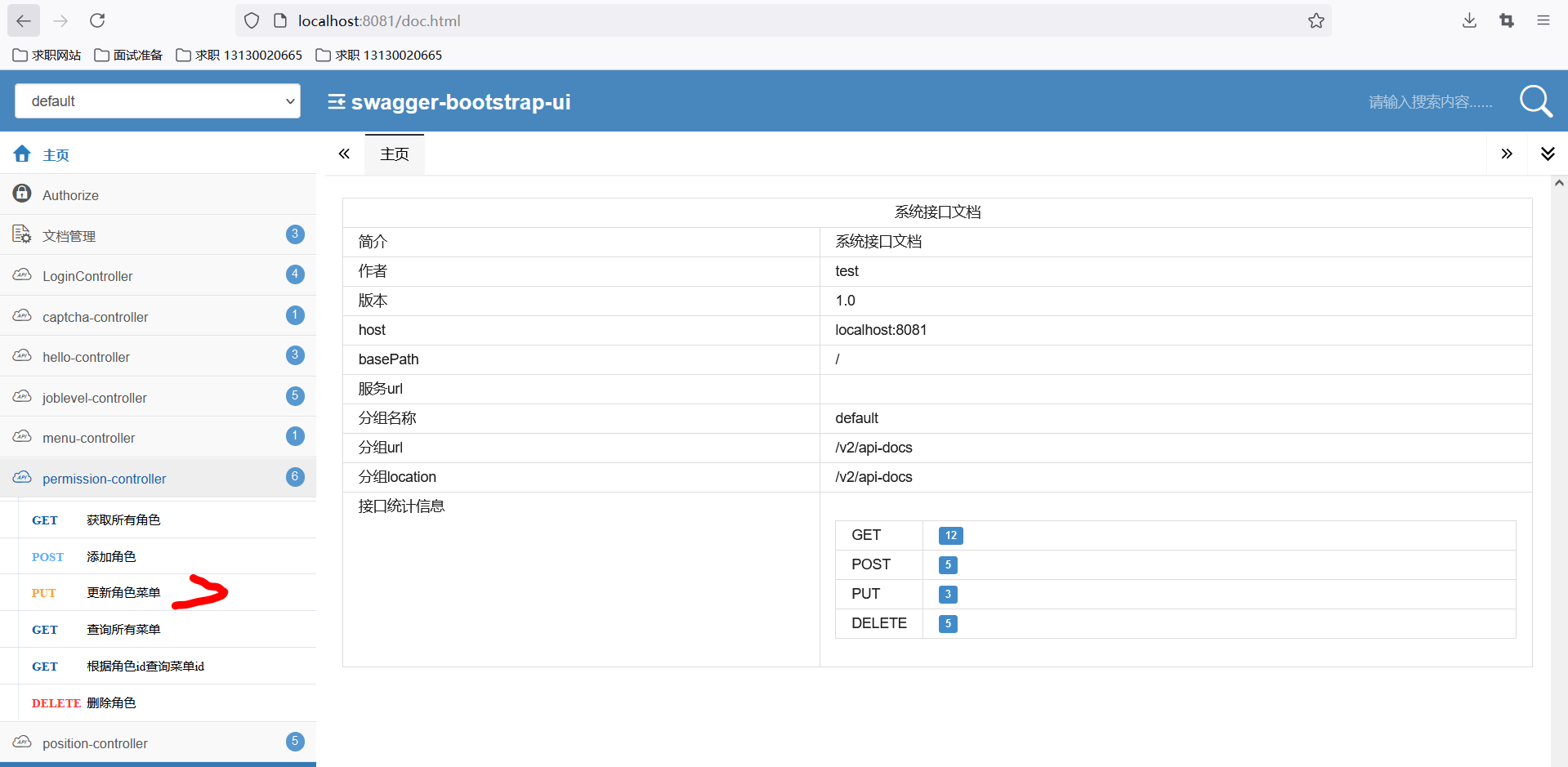
Task: Open the Authorize menu item
Action: [158, 194]
